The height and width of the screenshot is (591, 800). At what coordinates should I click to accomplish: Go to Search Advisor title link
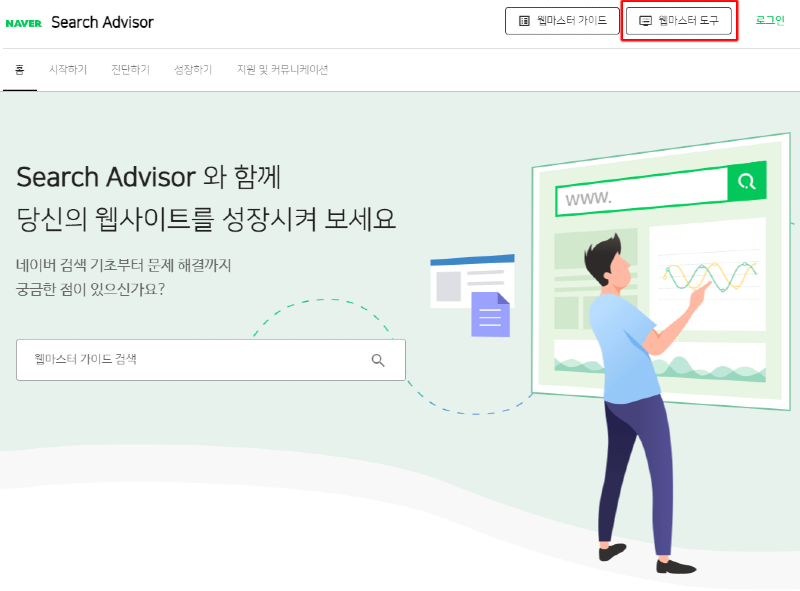coord(102,22)
